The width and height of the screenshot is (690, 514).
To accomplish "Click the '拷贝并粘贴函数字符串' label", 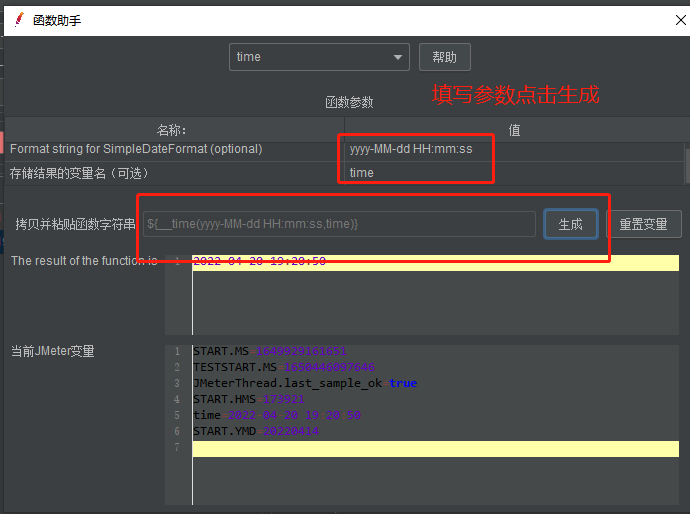I will (x=75, y=224).
